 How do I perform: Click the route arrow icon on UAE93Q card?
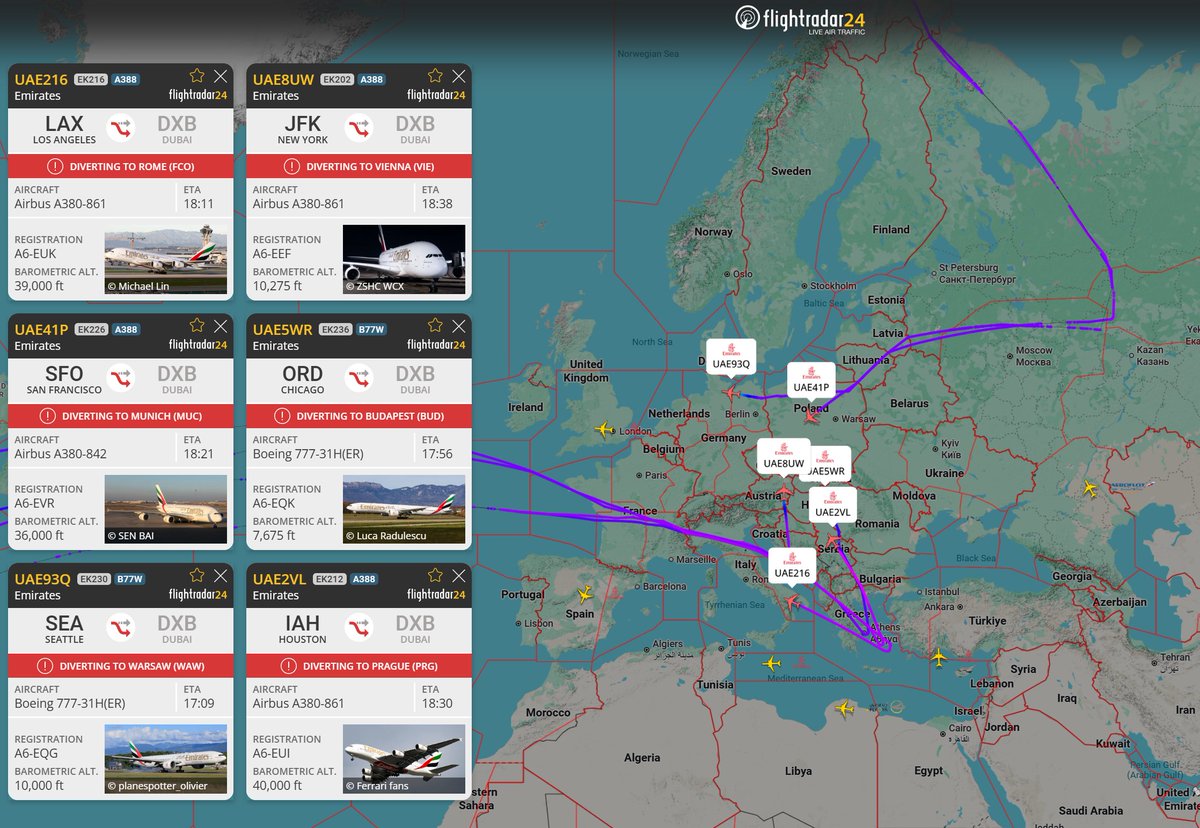119,629
